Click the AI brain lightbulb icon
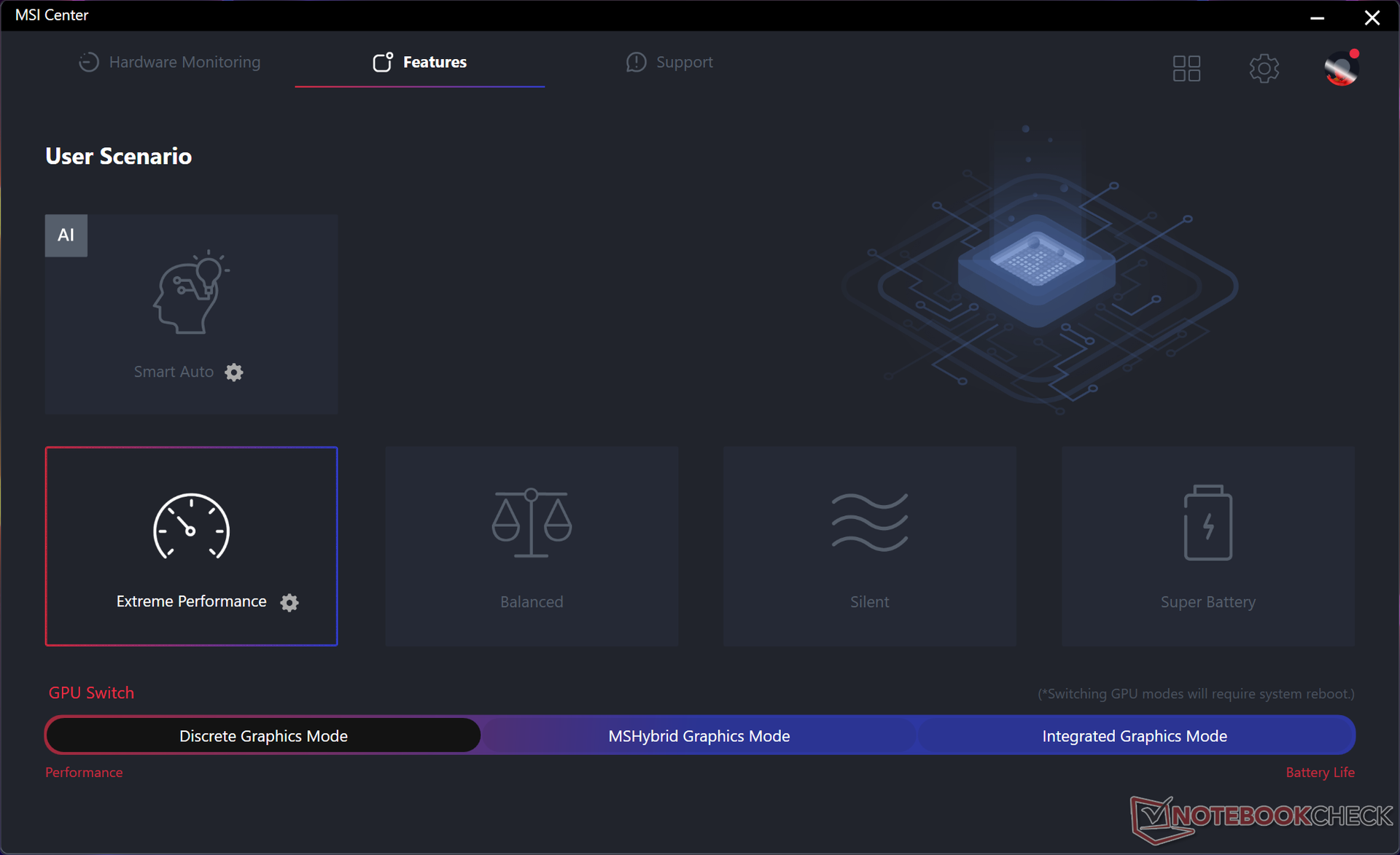This screenshot has width=1400, height=855. 191,293
